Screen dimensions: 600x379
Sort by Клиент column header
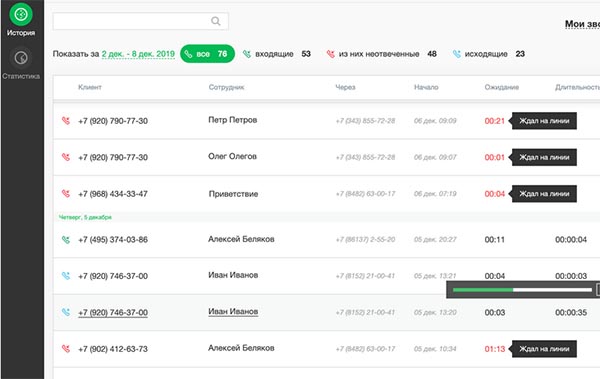pyautogui.click(x=90, y=87)
